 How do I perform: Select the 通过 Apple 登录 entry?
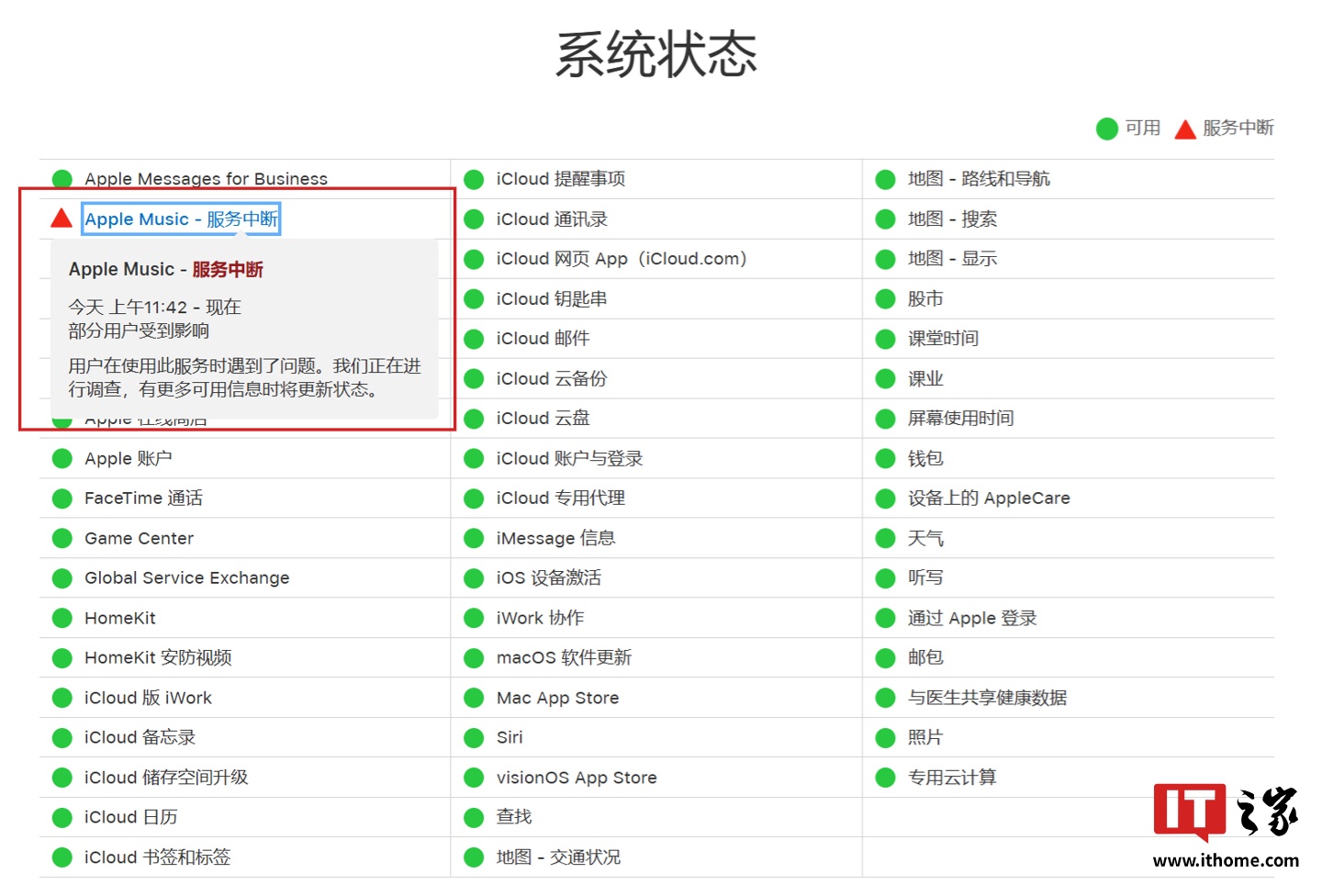click(972, 618)
